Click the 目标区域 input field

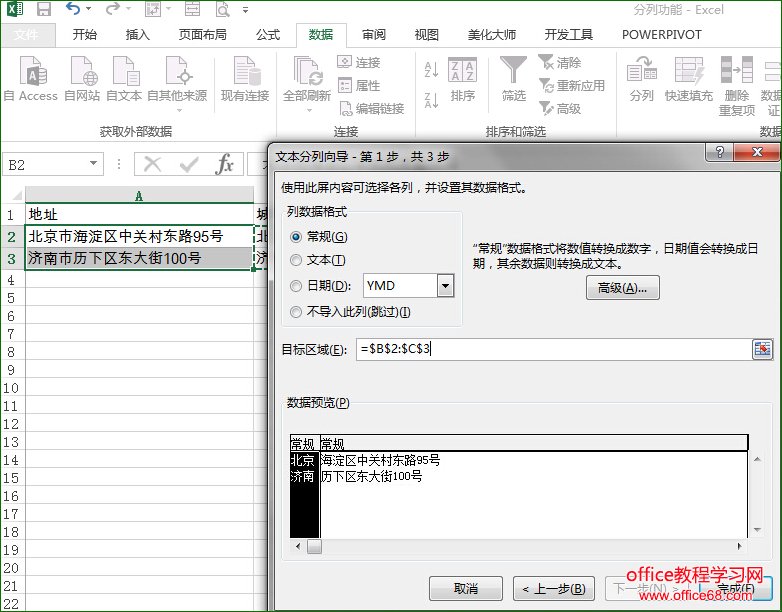pyautogui.click(x=550, y=349)
